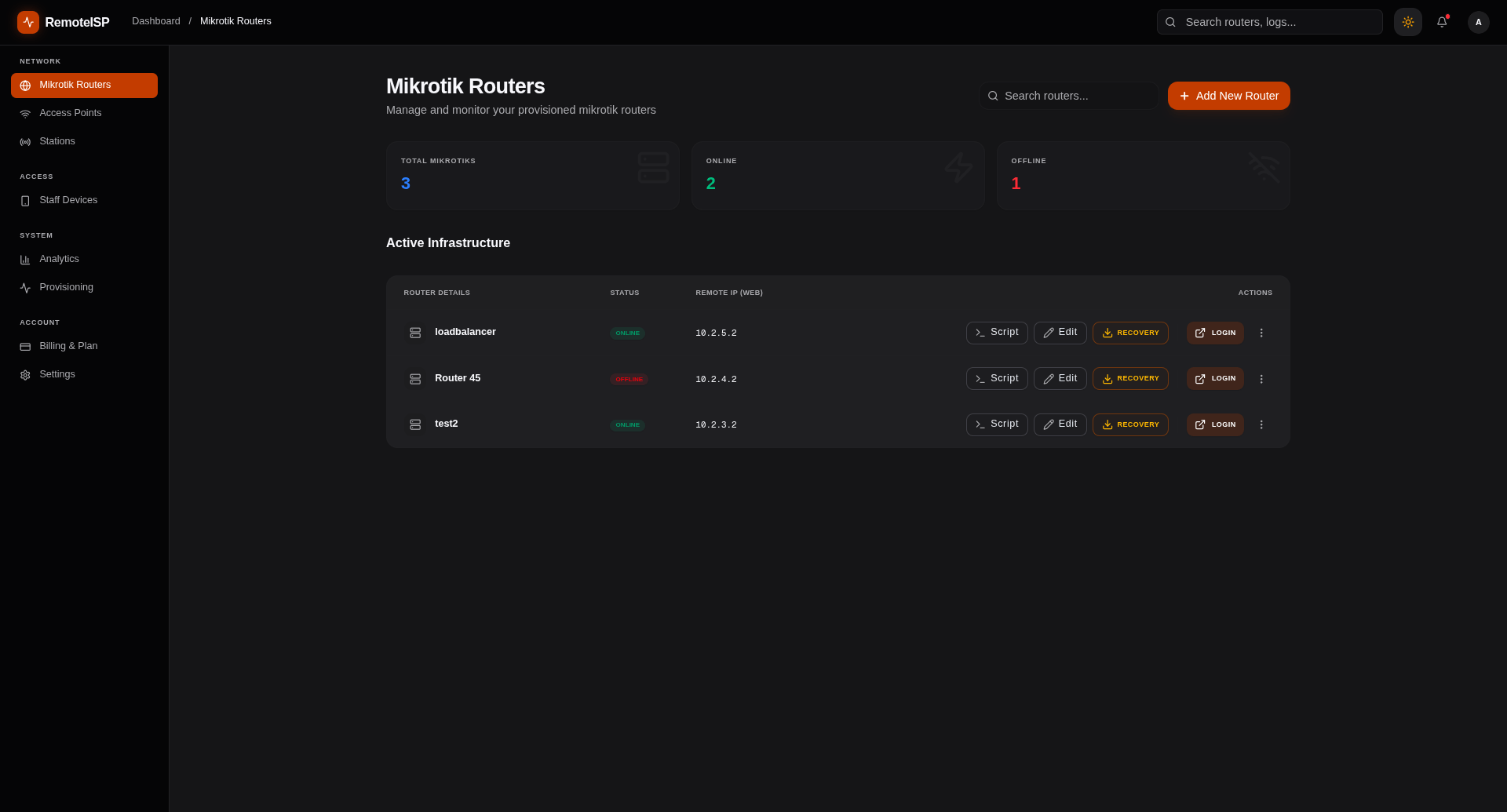This screenshot has height=812, width=1507.
Task: Go to Dashboard breadcrumb link
Action: click(x=156, y=21)
